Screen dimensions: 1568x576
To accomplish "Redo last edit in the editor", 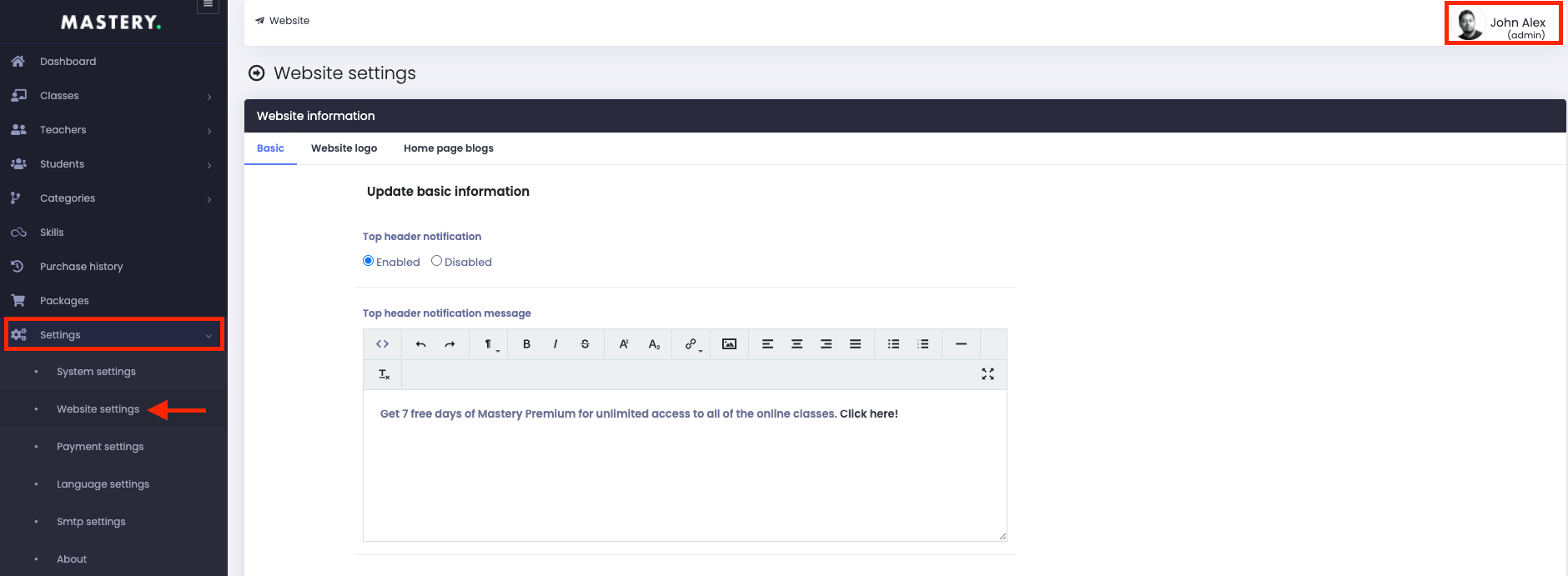I will (450, 344).
